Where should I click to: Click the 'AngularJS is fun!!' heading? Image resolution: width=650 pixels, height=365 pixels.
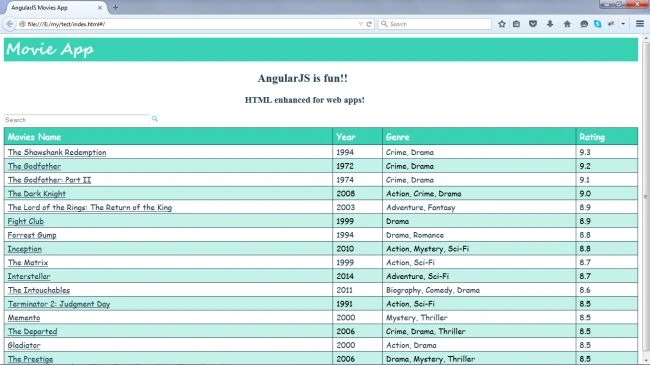point(303,78)
